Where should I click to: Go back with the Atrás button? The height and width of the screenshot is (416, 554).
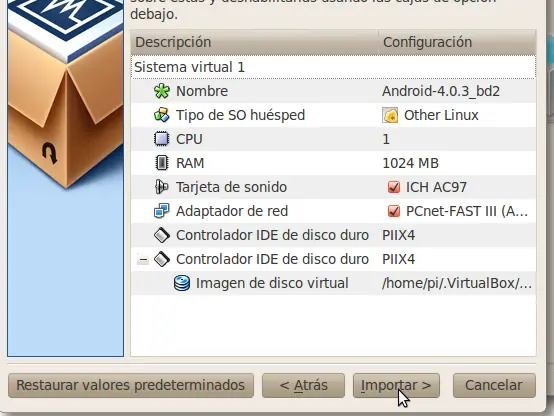(303, 385)
